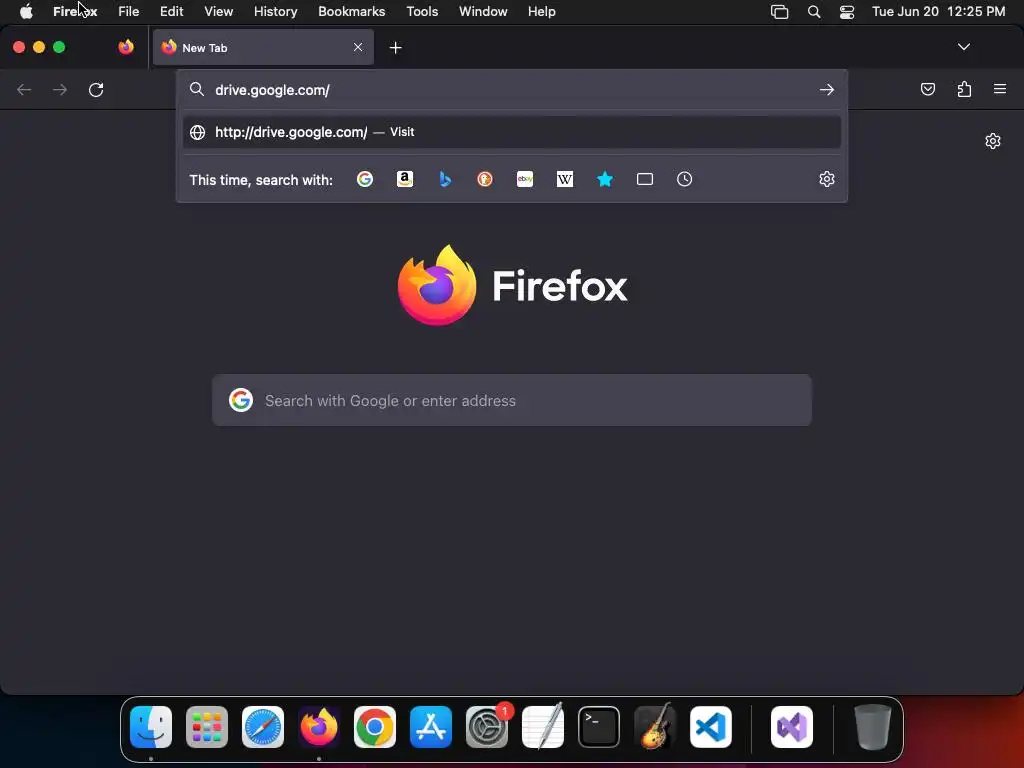Screen dimensions: 1024x768
Task: Search this time with Bing icon
Action: pos(445,179)
